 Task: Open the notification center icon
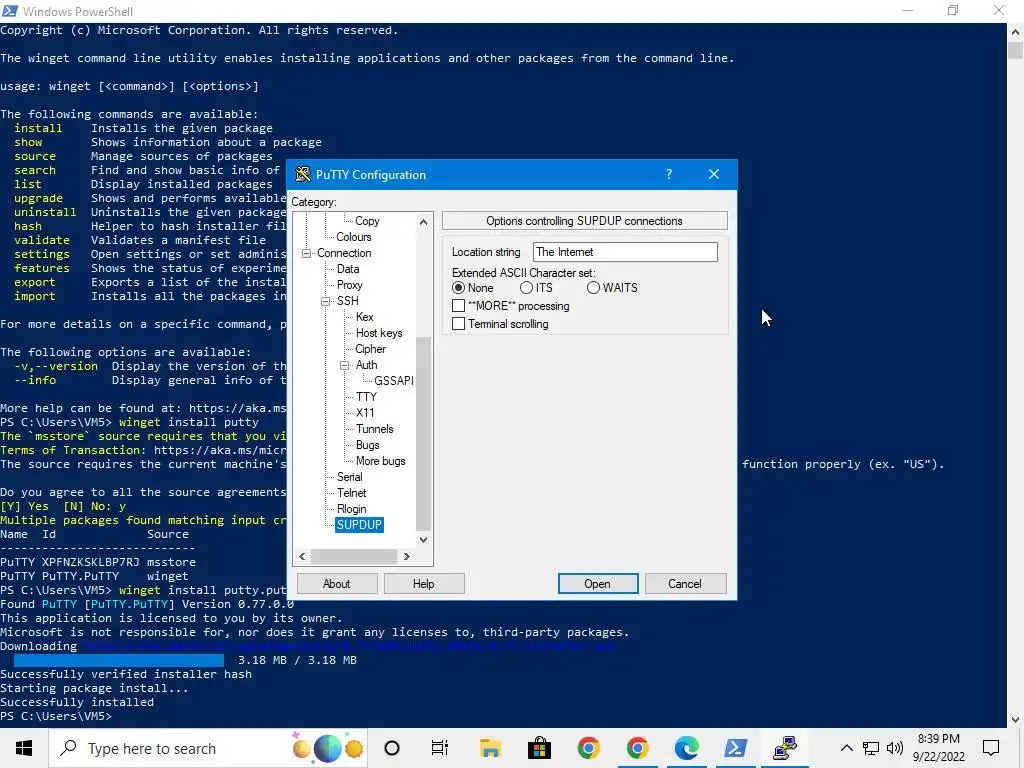[x=991, y=748]
